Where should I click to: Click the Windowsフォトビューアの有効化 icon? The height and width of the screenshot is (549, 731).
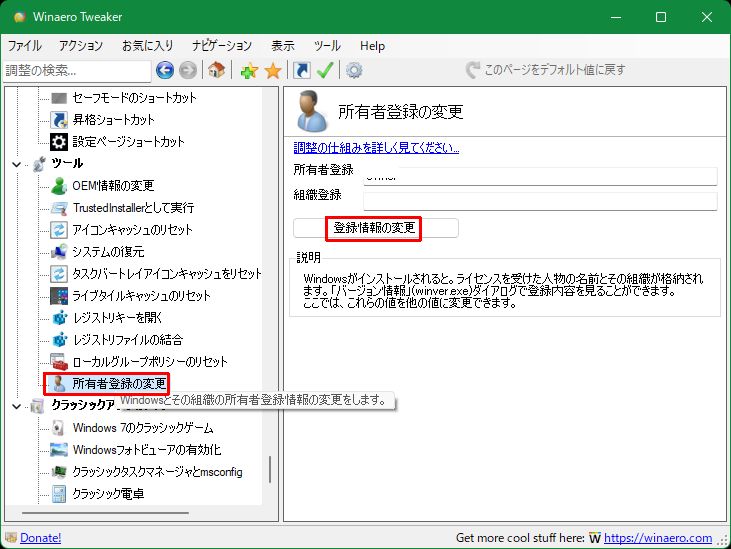[59, 450]
